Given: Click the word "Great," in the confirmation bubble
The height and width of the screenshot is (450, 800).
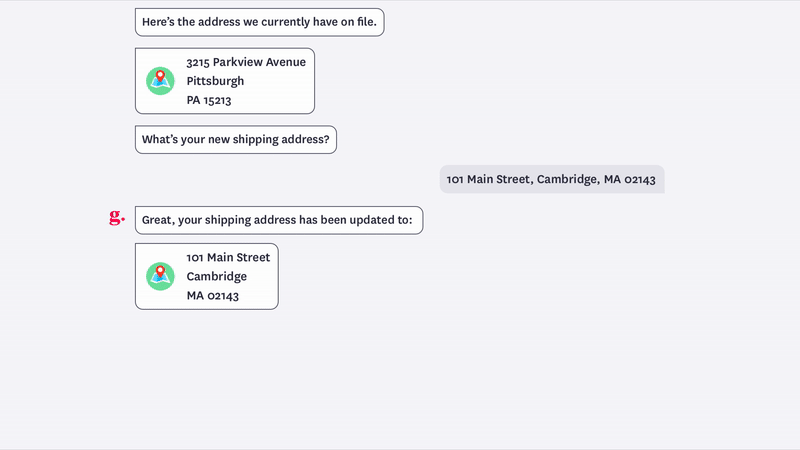Looking at the screenshot, I should click(158, 220).
